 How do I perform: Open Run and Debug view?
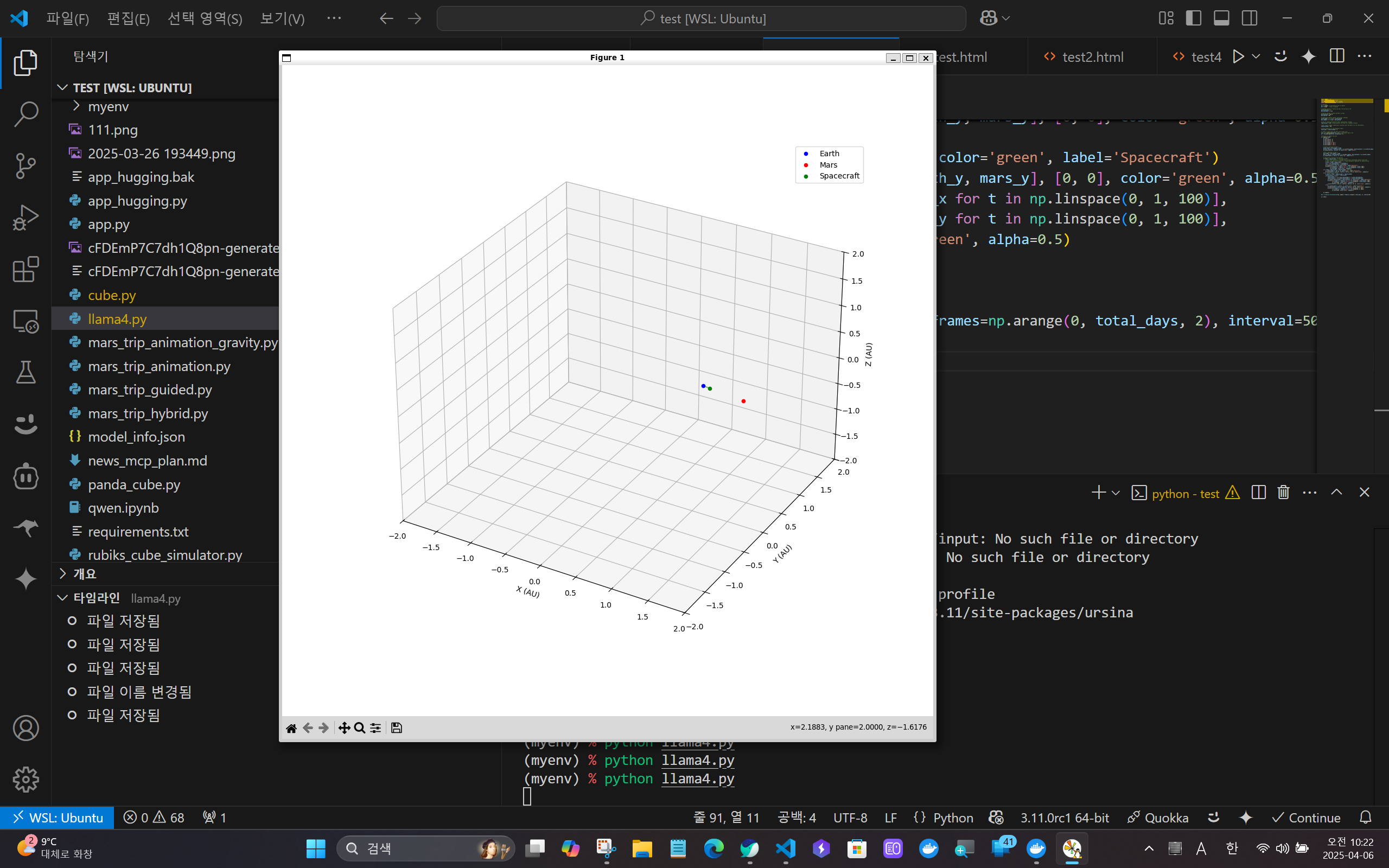pyautogui.click(x=26, y=218)
